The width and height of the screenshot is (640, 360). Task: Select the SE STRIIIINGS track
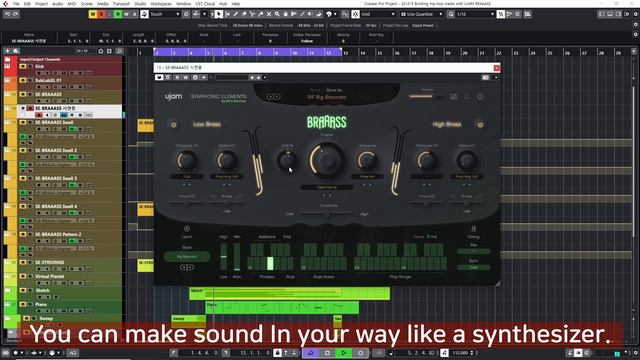pyautogui.click(x=49, y=262)
